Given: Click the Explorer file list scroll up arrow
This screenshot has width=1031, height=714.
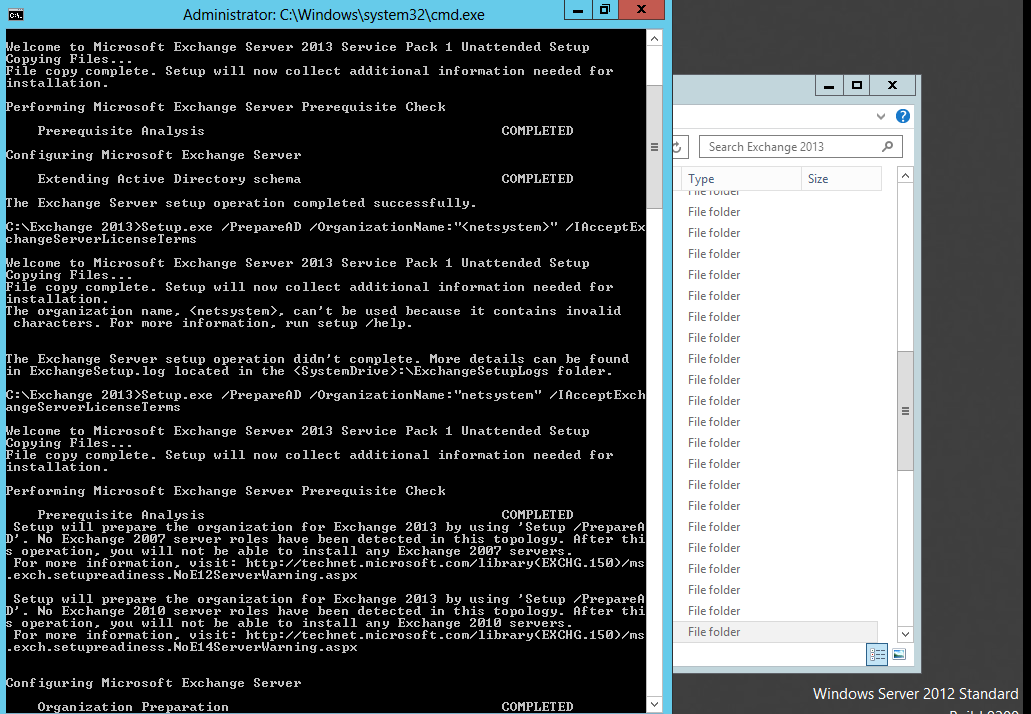Looking at the screenshot, I should tap(905, 176).
